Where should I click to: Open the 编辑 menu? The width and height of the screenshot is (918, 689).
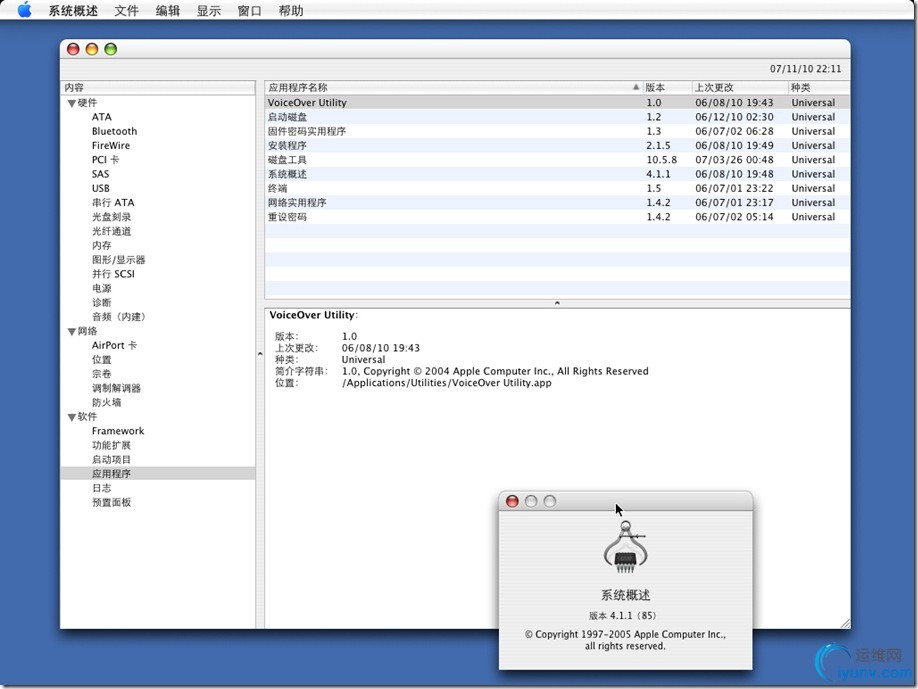(x=167, y=11)
